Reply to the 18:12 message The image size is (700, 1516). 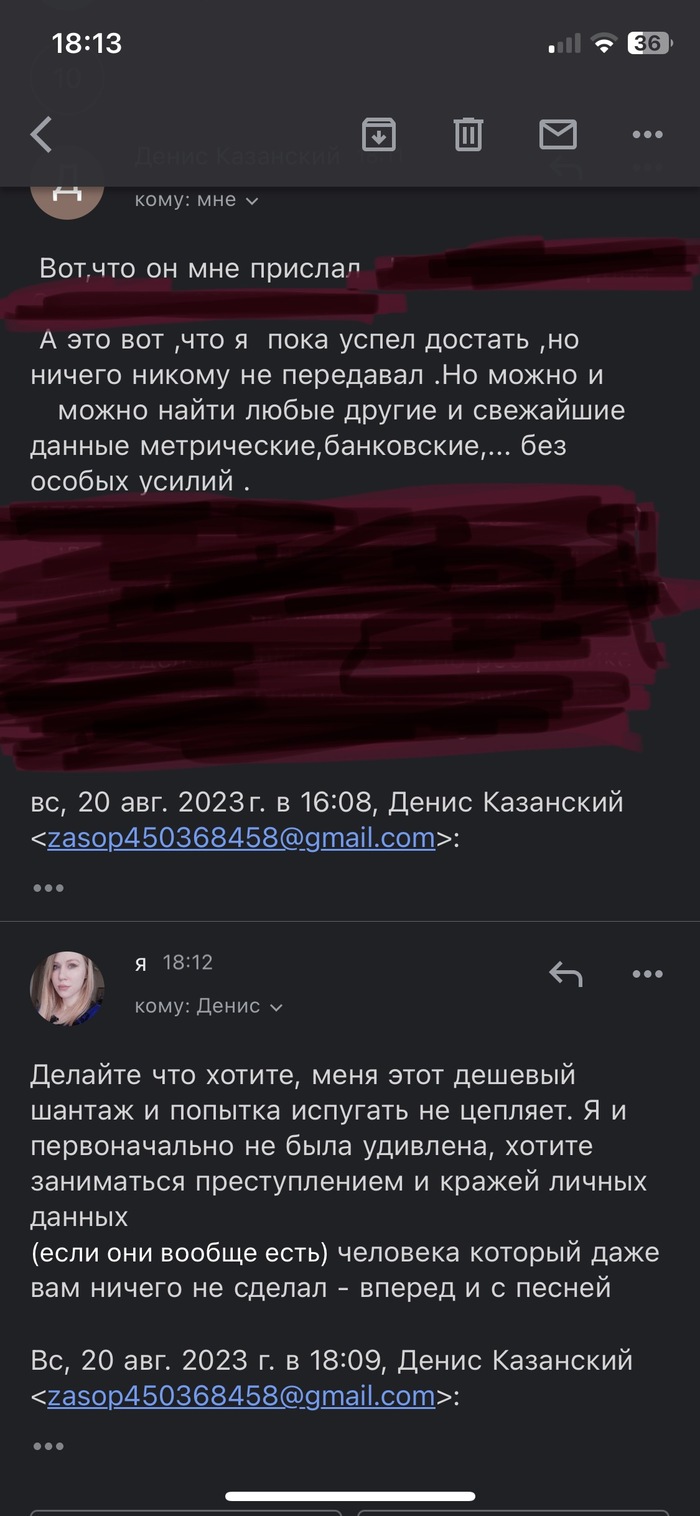click(566, 973)
